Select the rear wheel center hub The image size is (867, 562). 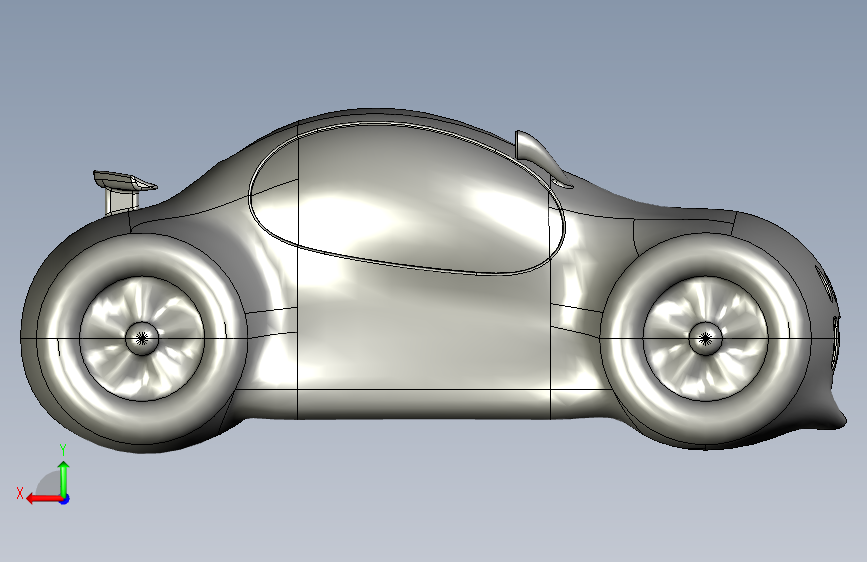[142, 339]
